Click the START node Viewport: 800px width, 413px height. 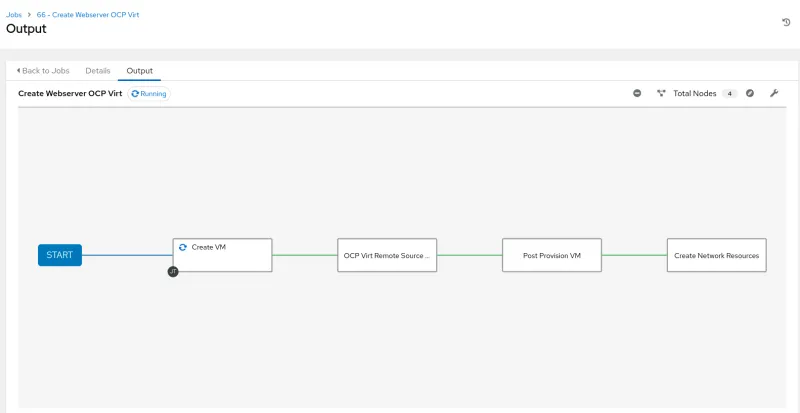coord(60,255)
